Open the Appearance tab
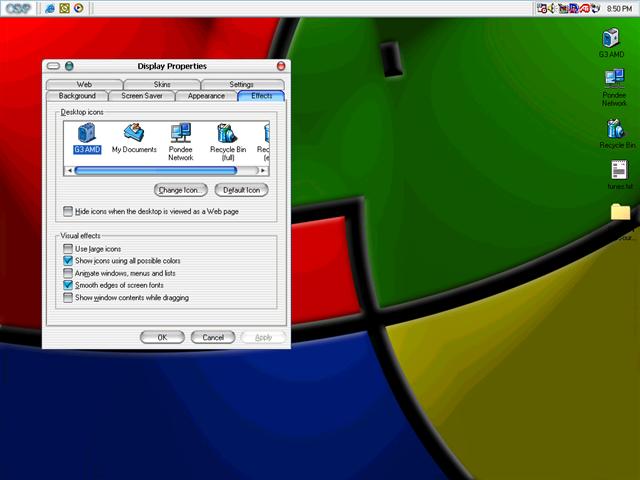Viewport: 640px width, 480px height. coord(206,96)
